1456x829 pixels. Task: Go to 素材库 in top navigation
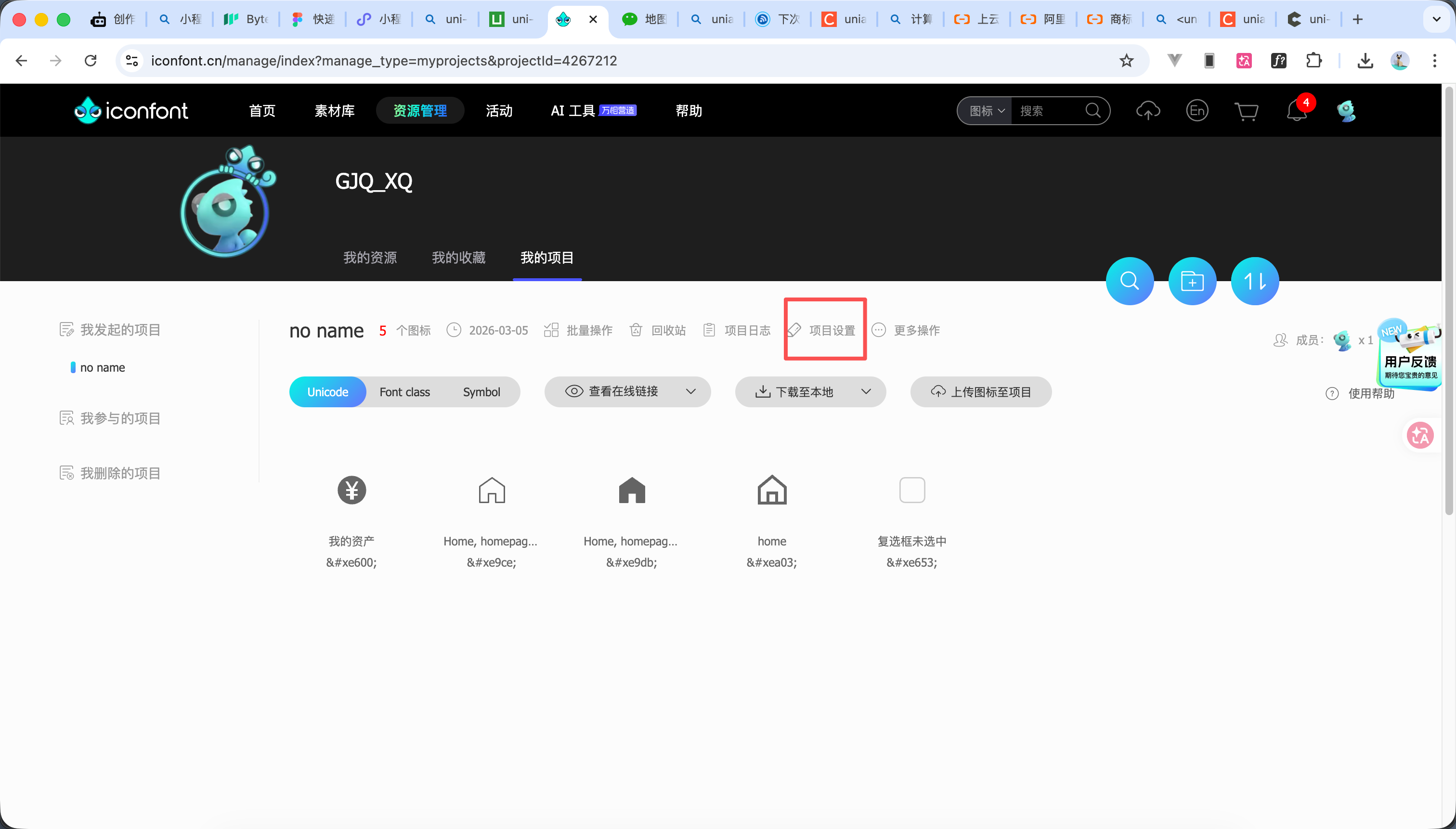click(334, 111)
